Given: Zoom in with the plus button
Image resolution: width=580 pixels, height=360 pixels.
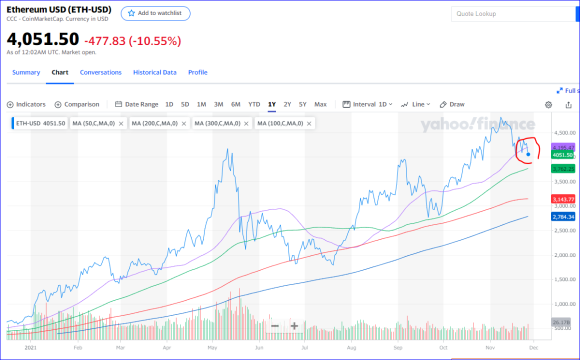Looking at the screenshot, I should coord(294,326).
